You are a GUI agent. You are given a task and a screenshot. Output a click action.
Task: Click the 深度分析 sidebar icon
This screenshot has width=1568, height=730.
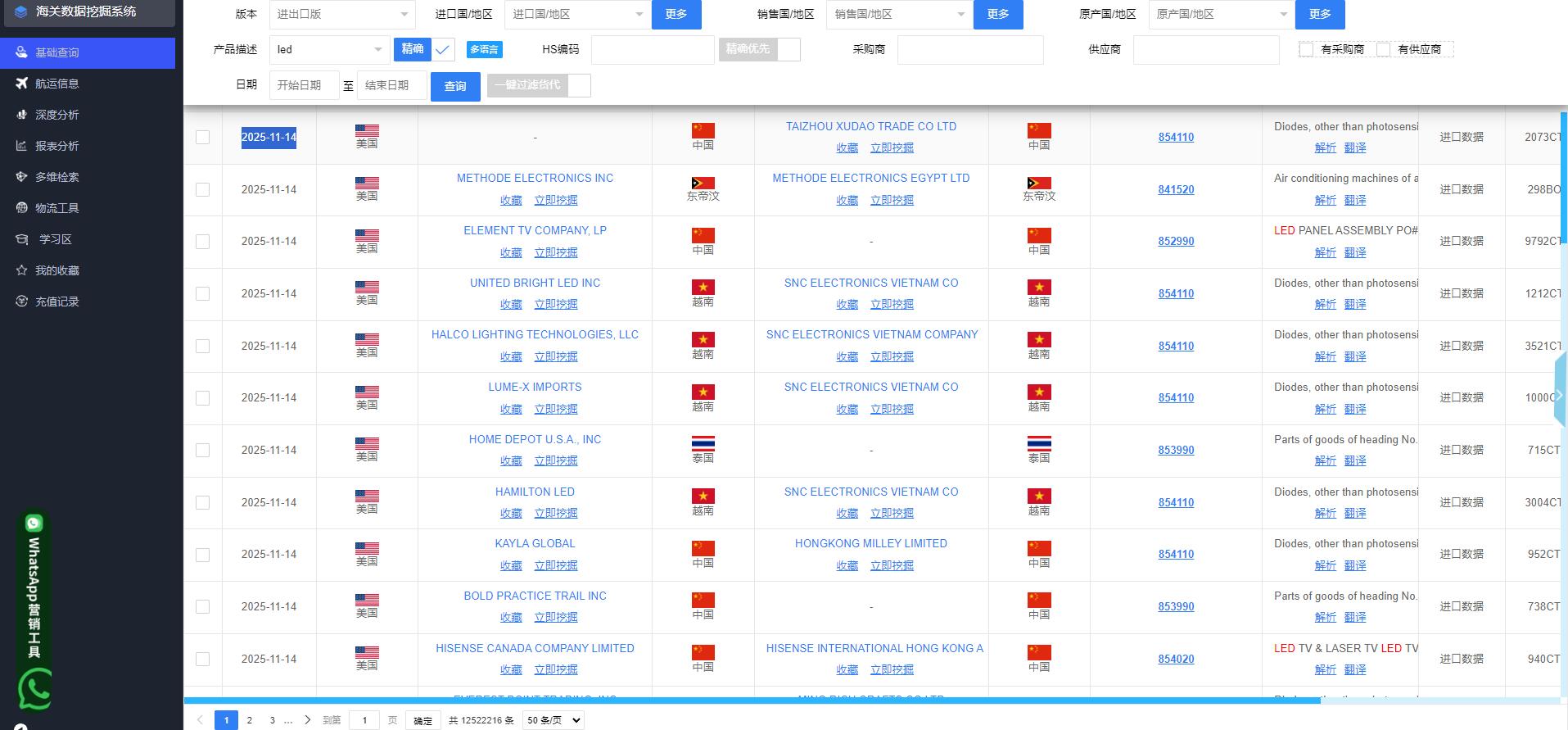[22, 115]
